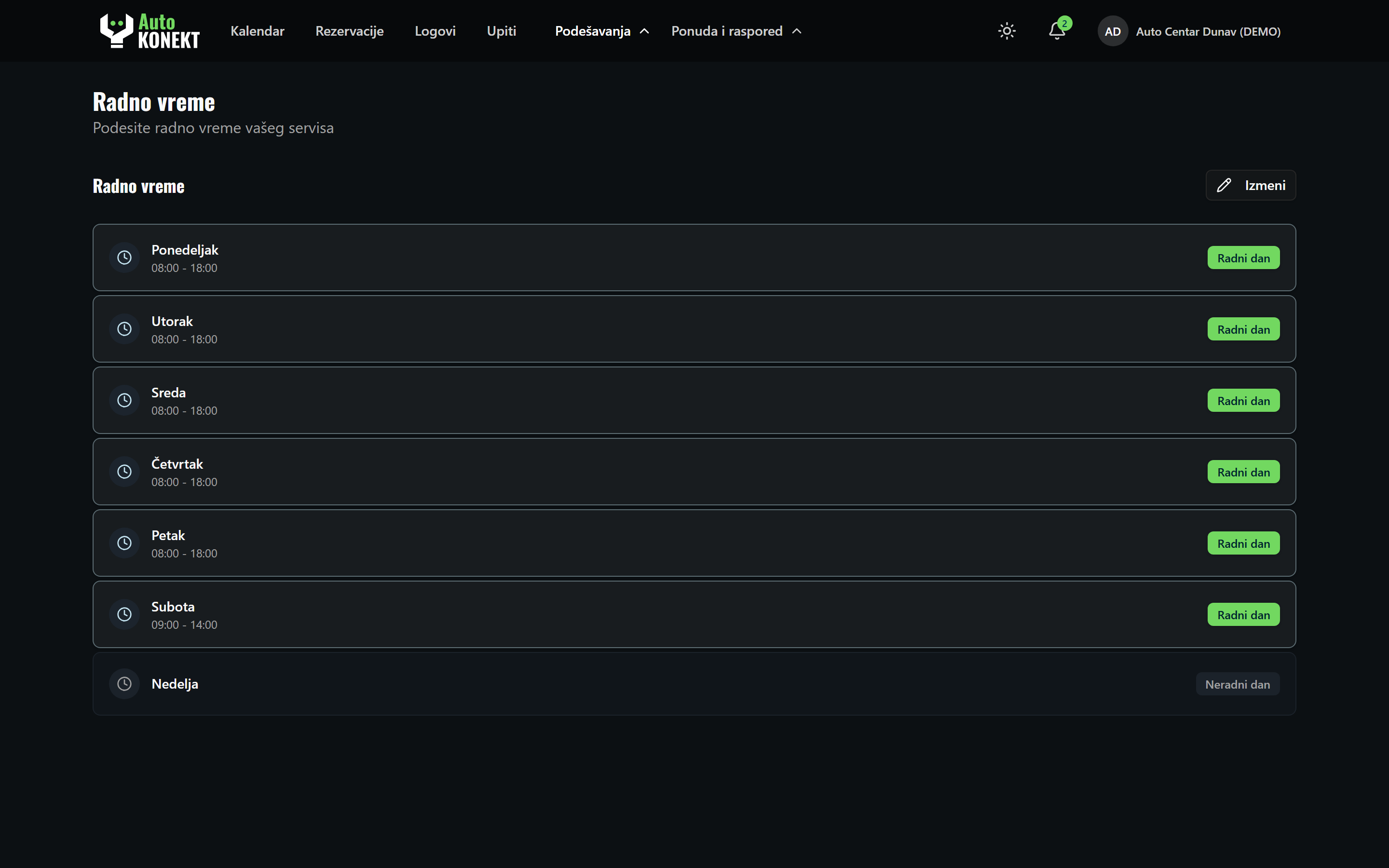
Task: Select the Ponedeljak day label
Action: pos(185,250)
